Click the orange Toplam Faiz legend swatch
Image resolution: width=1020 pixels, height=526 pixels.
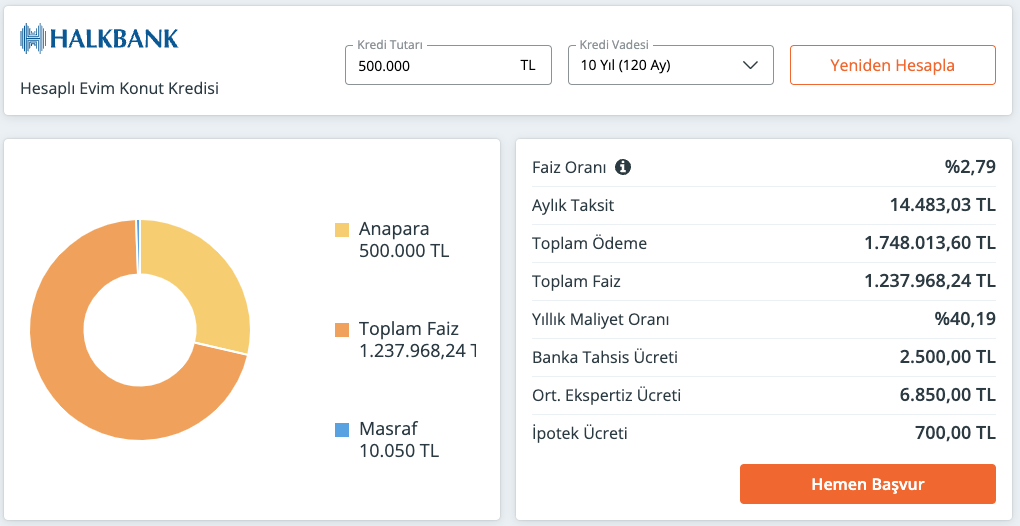click(342, 330)
